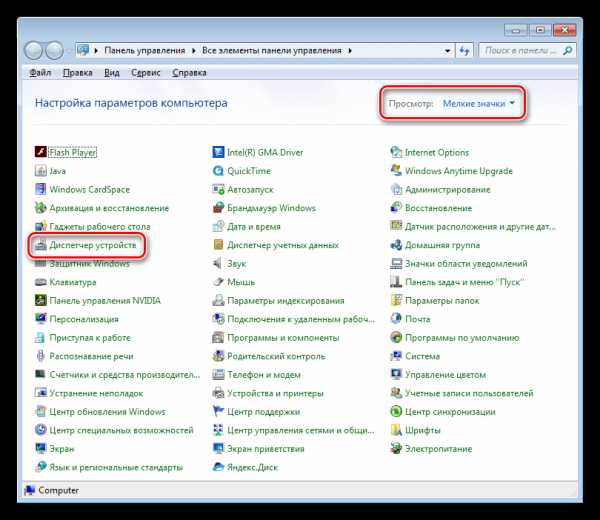Open the Яндекс.Диск icon
Image resolution: width=600 pixels, height=520 pixels.
point(218,467)
